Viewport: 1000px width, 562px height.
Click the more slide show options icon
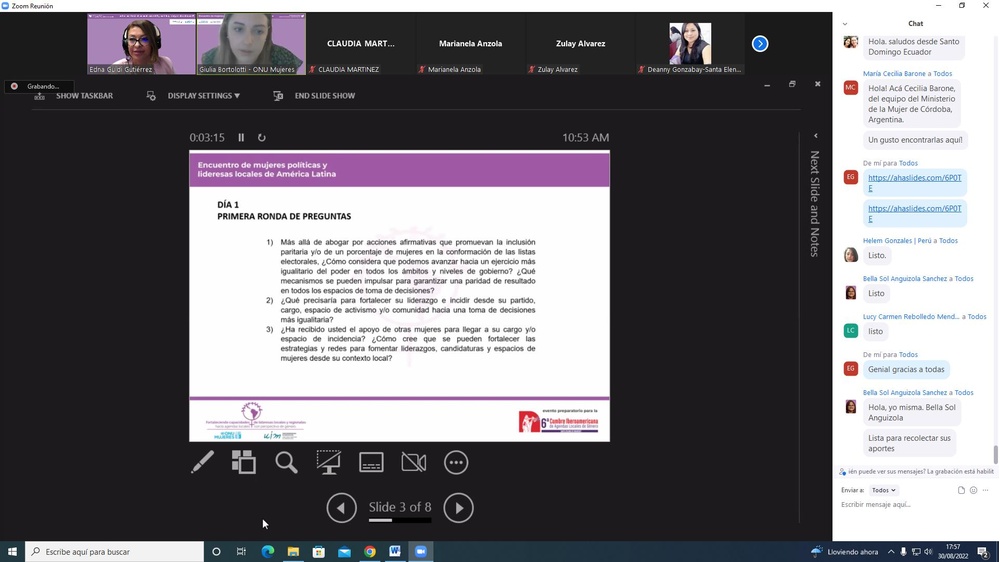456,462
